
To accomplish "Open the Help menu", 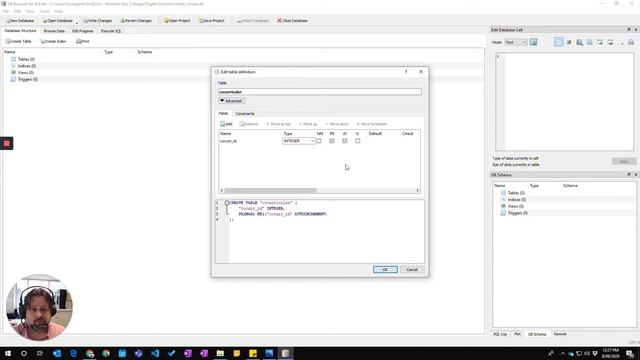I will click(x=58, y=11).
